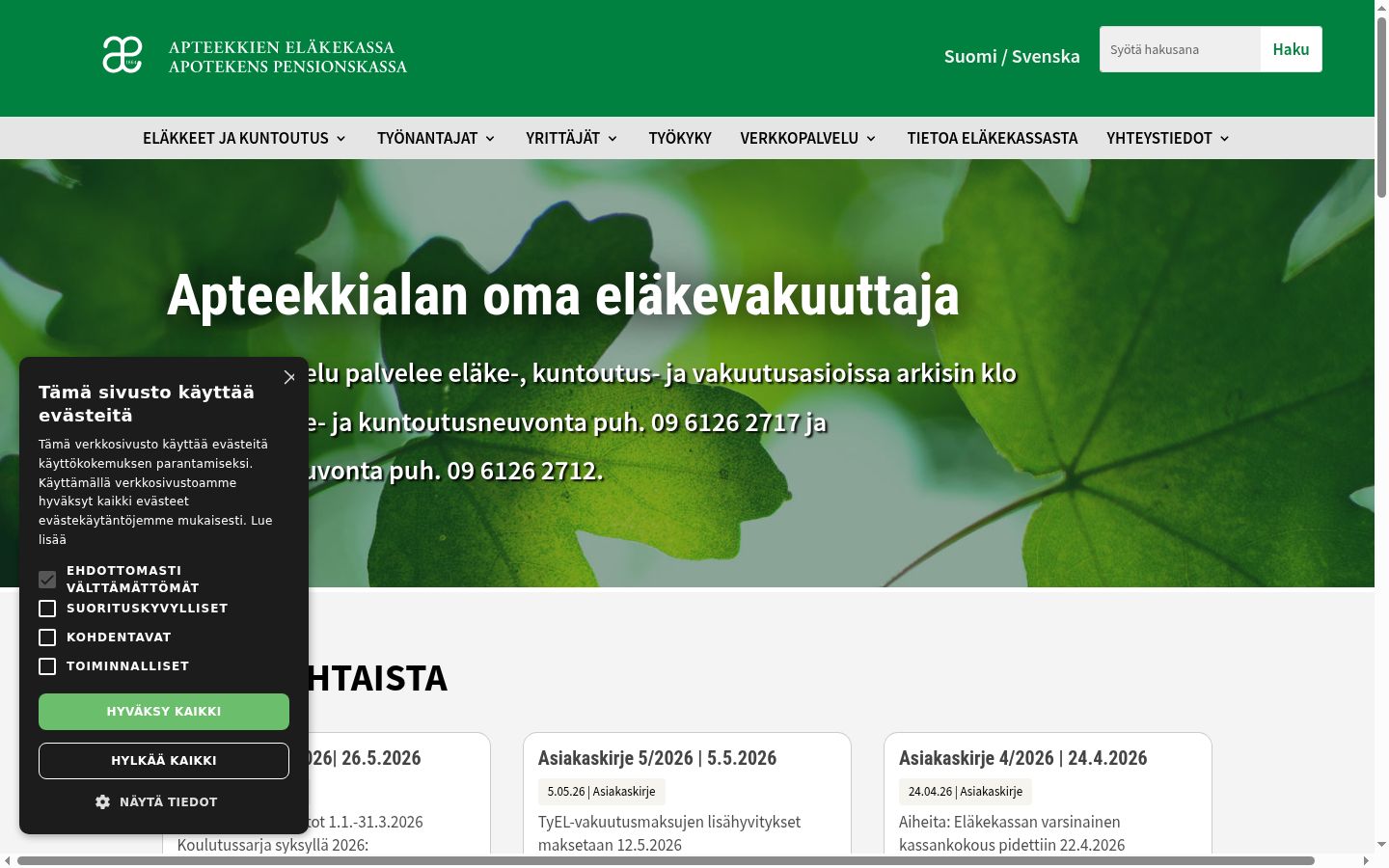This screenshot has width=1389, height=868.
Task: Click the Apteekkien Eläkekassa header title text
Action: point(282,47)
